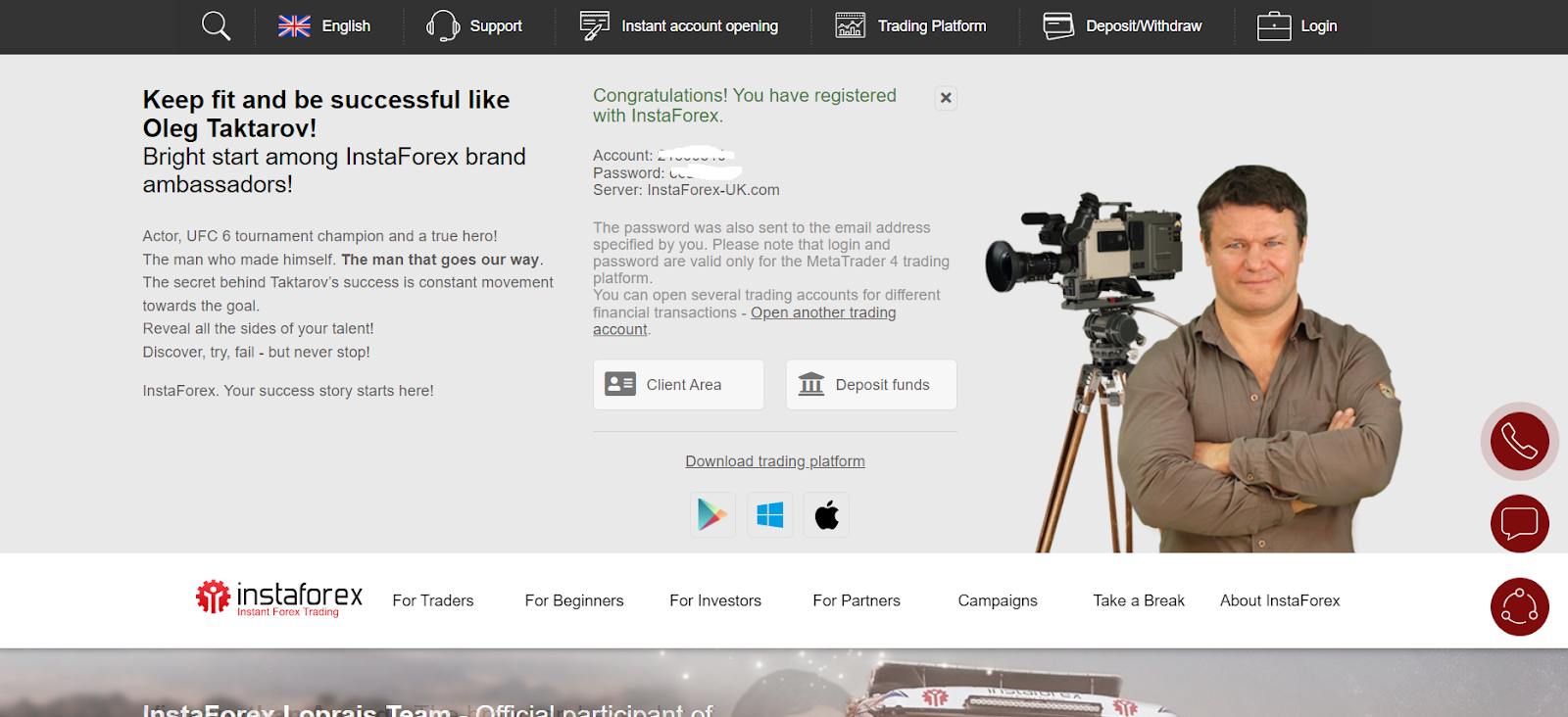Viewport: 1568px width, 717px height.
Task: Switch language from English
Action: pos(346,26)
